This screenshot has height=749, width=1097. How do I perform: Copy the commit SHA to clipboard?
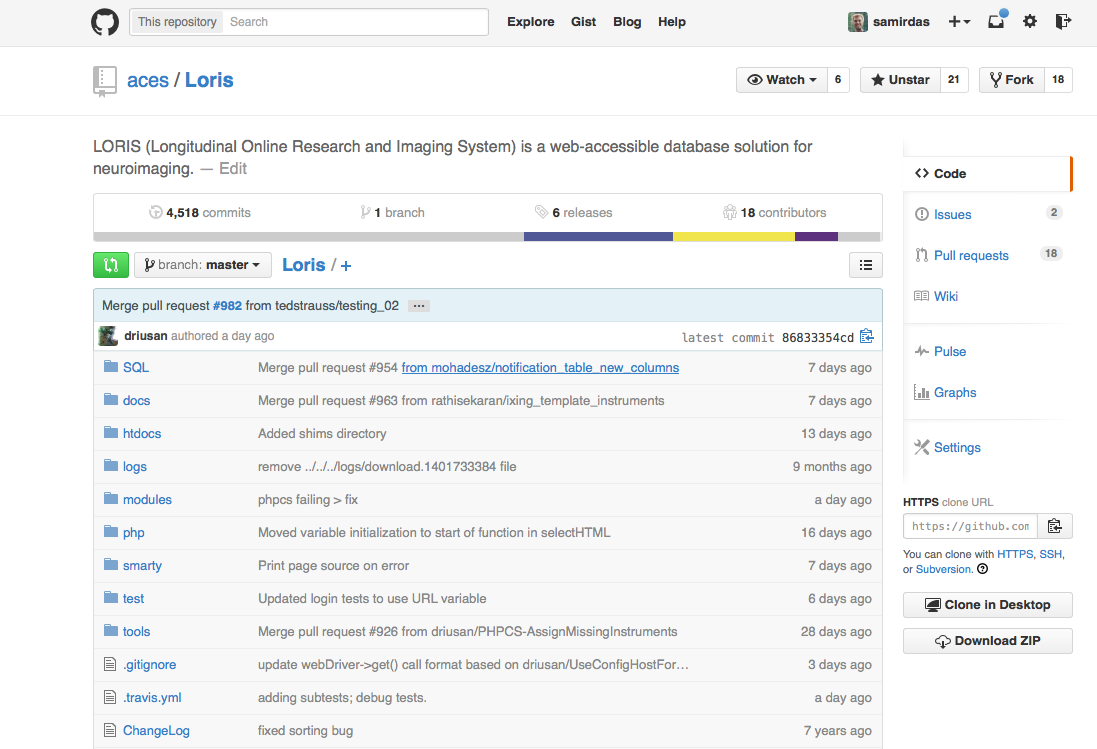[866, 337]
